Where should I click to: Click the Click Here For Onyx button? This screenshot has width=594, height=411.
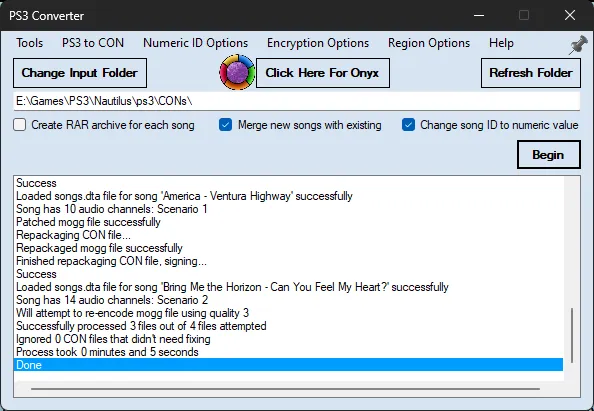tap(323, 73)
